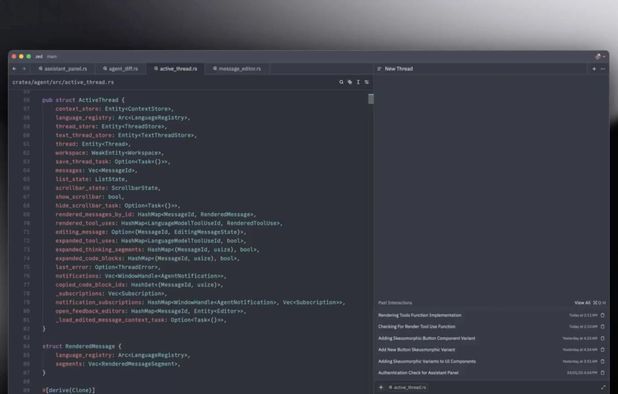This screenshot has width=618, height=394.
Task: Click the '#[derive(Clone)]' line
Action: coord(69,390)
